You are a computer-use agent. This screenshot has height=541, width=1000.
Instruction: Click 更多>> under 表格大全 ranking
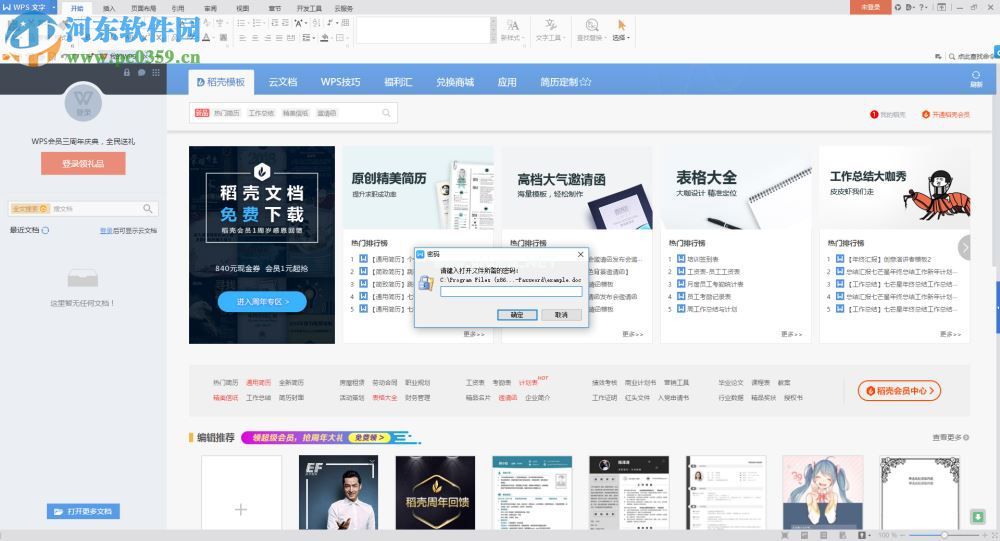tap(791, 334)
